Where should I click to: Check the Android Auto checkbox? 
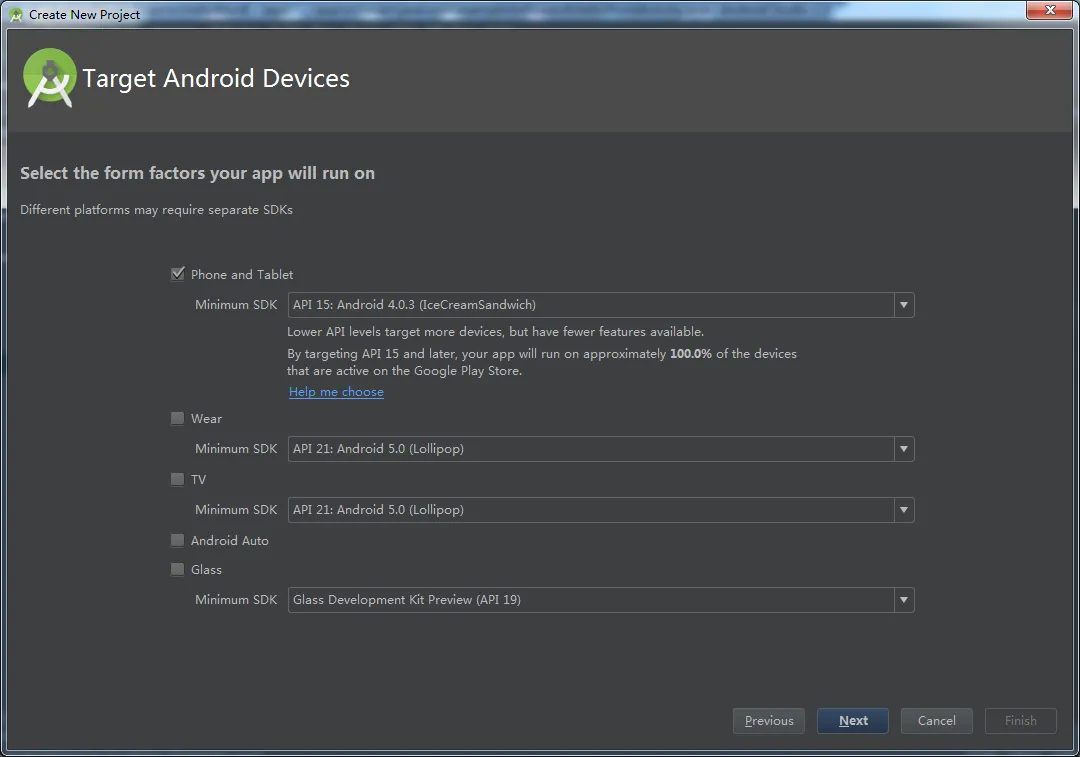pos(178,541)
